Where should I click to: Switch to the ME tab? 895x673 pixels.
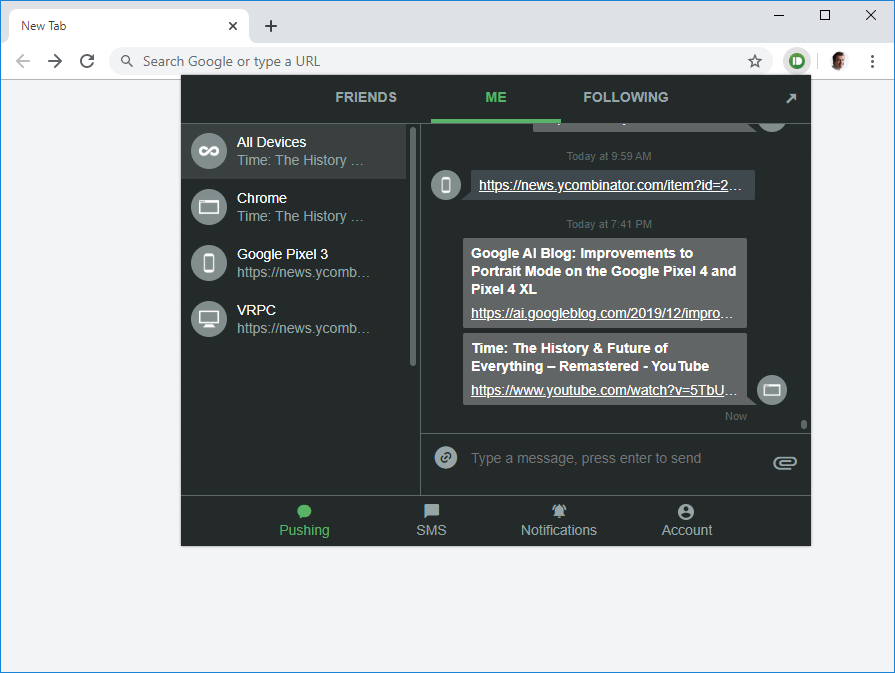[495, 98]
